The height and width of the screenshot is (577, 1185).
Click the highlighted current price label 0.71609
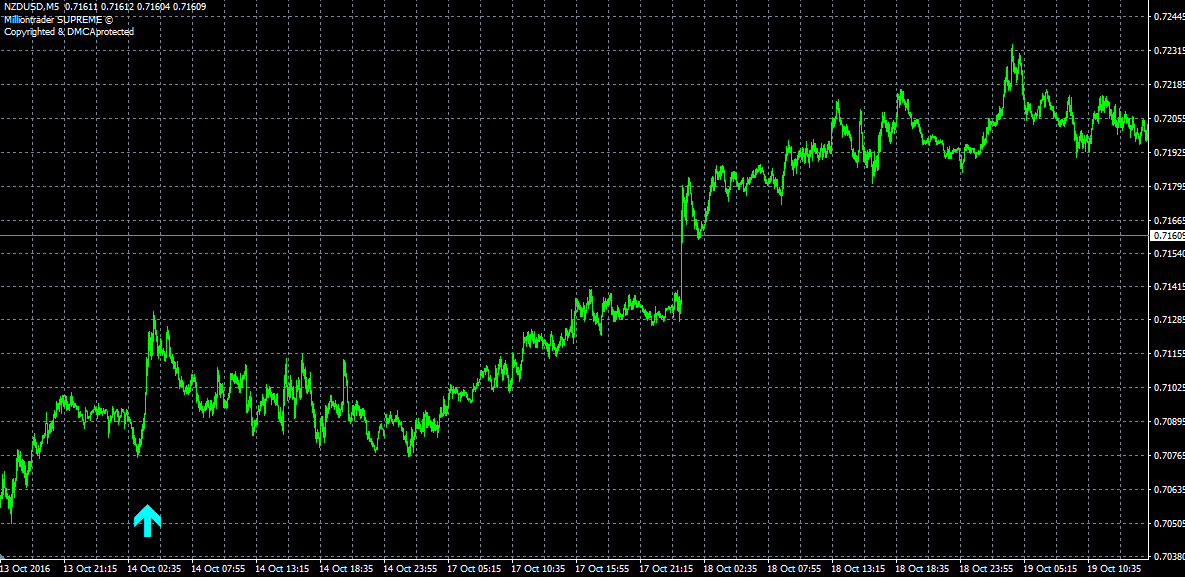pos(1168,236)
